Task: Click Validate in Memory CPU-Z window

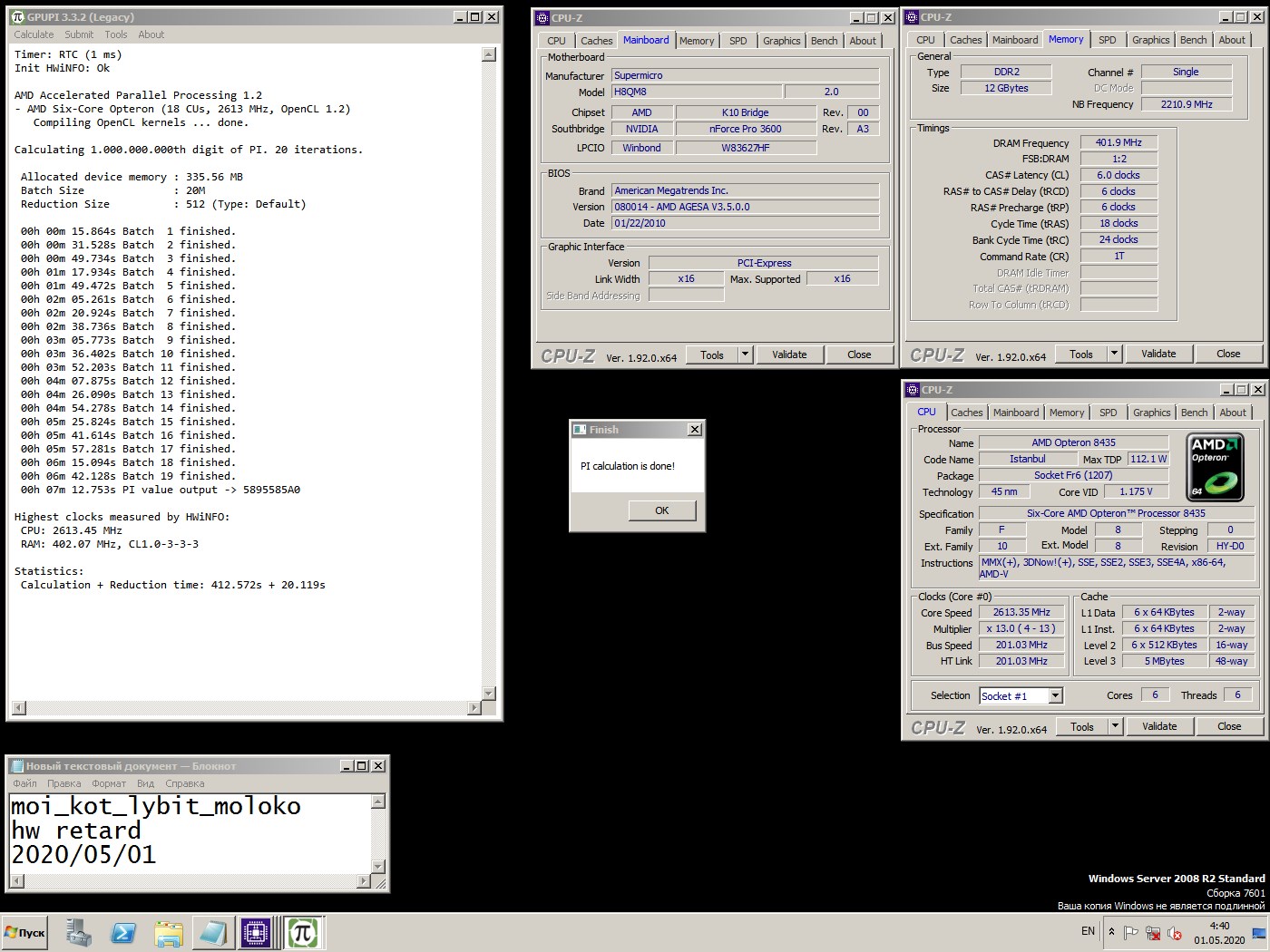Action: pyautogui.click(x=1158, y=354)
